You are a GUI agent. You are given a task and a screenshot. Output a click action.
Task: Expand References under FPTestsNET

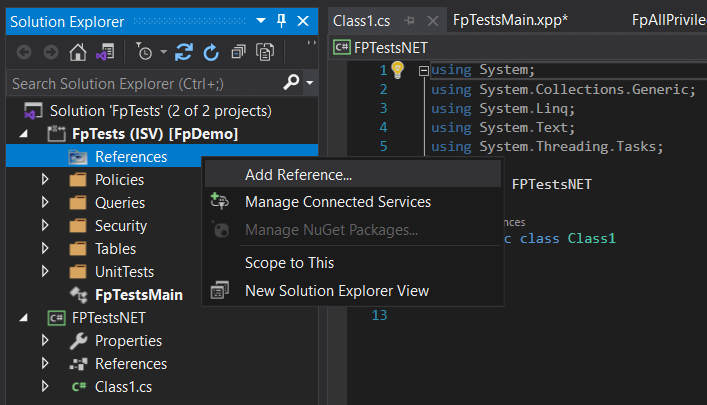click(x=45, y=363)
